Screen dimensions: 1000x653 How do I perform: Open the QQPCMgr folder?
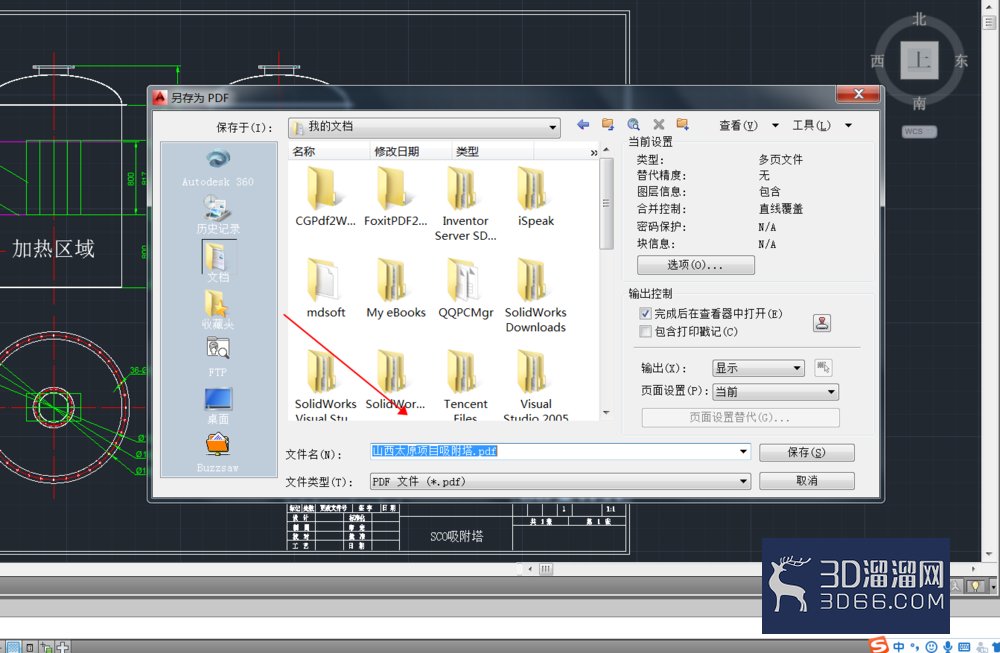coord(466,288)
